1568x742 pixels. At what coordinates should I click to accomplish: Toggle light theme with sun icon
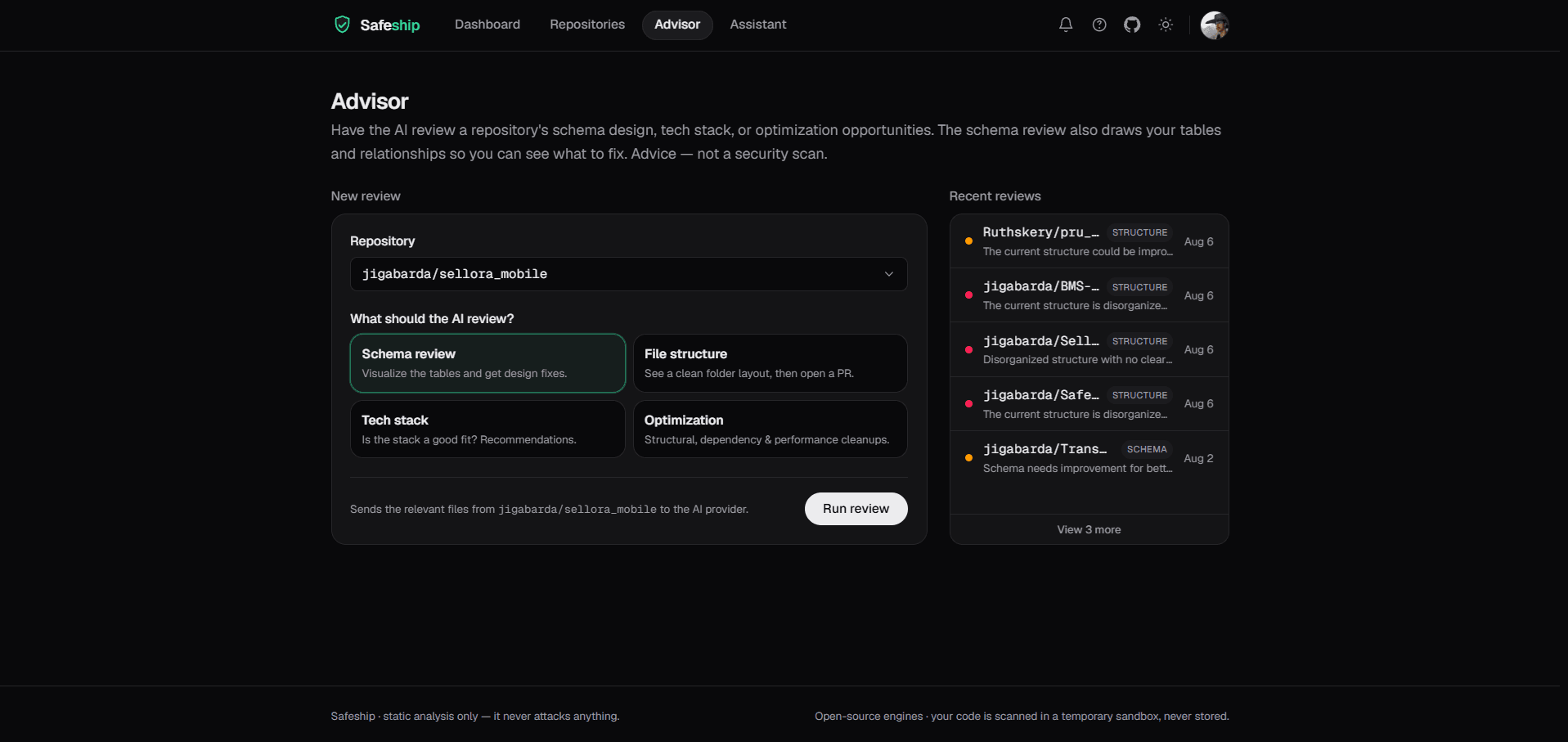pyautogui.click(x=1166, y=25)
